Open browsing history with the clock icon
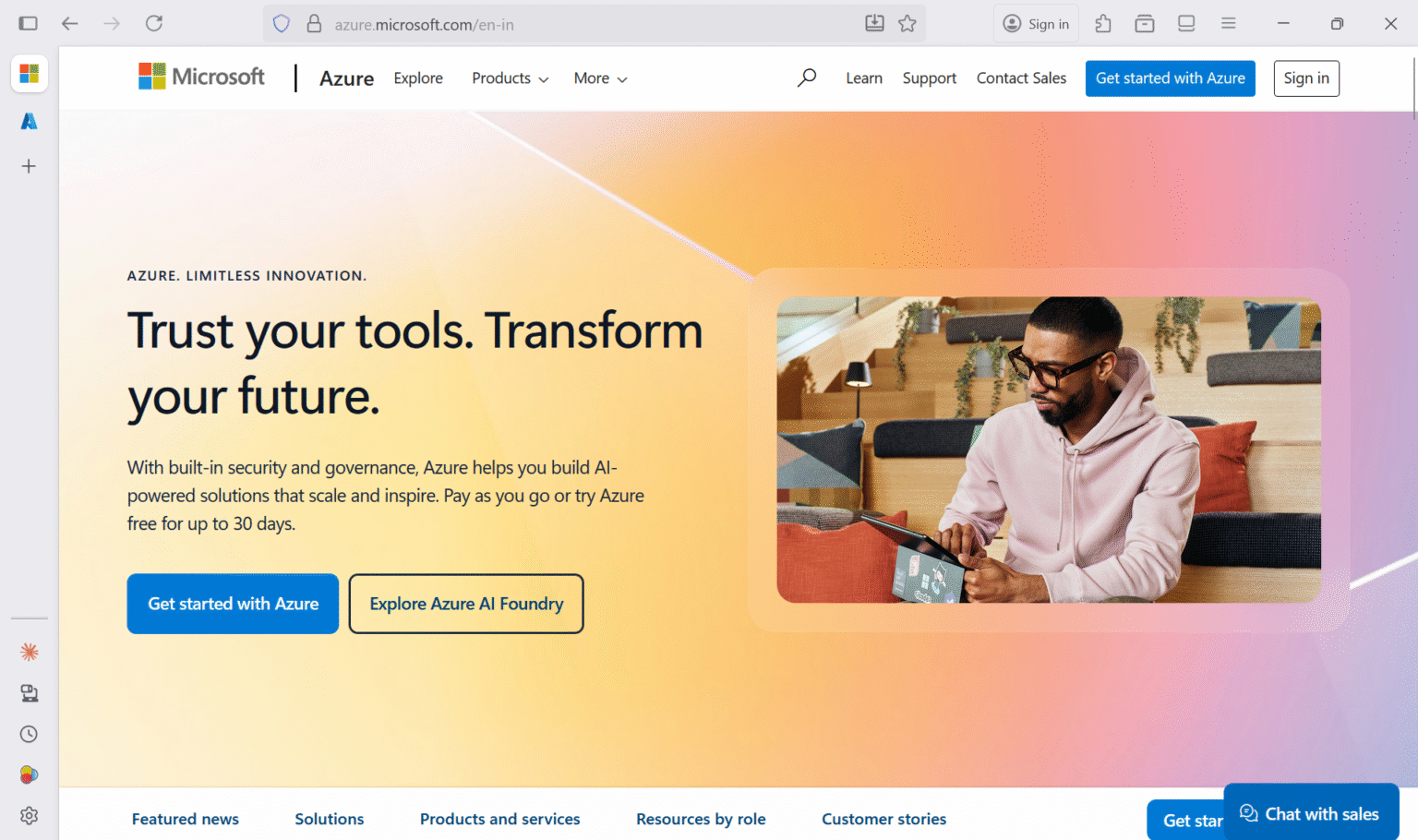 point(29,734)
